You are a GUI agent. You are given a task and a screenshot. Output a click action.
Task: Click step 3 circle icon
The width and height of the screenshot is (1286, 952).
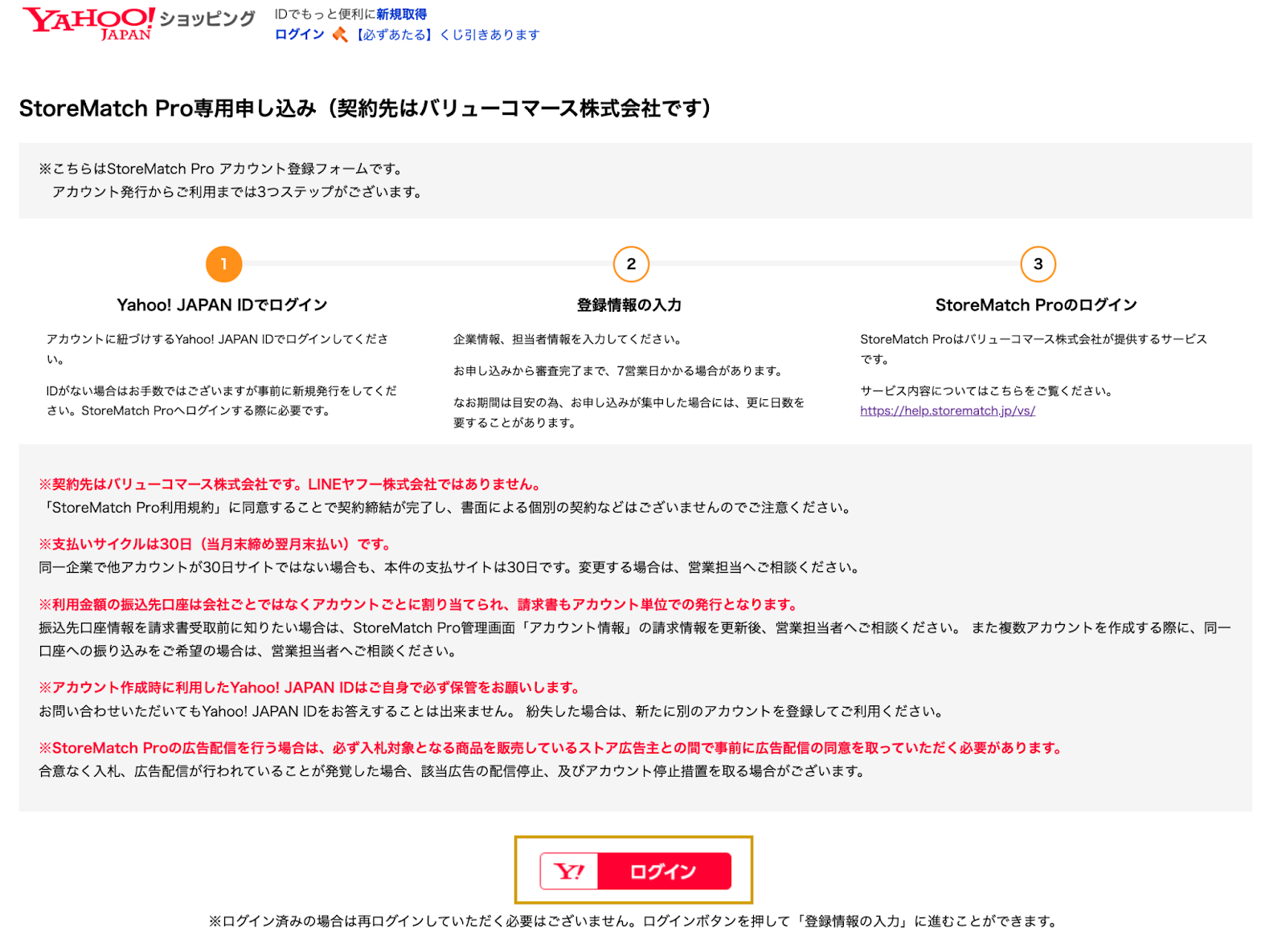1038,264
